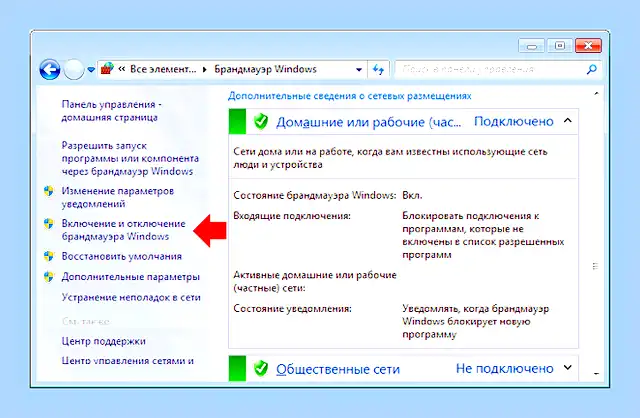Open 'Центр управления сетями' link
The width and height of the screenshot is (640, 418).
(127, 361)
